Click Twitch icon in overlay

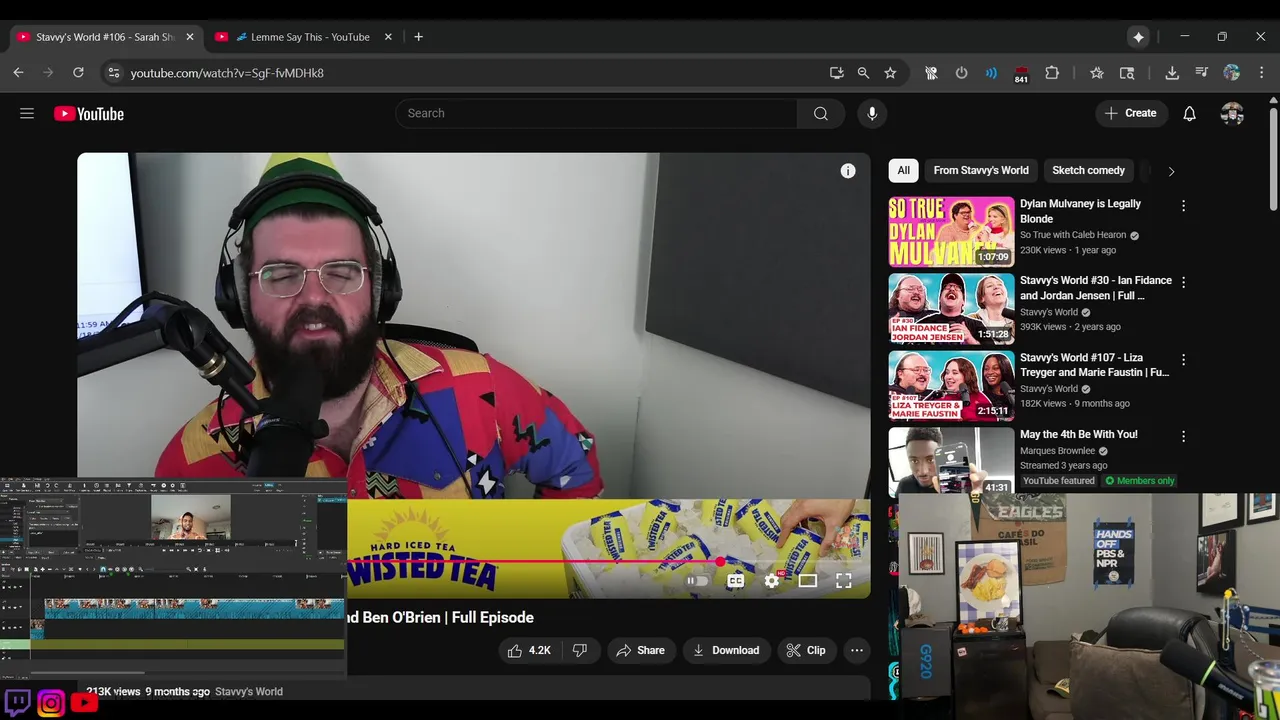click(x=18, y=703)
